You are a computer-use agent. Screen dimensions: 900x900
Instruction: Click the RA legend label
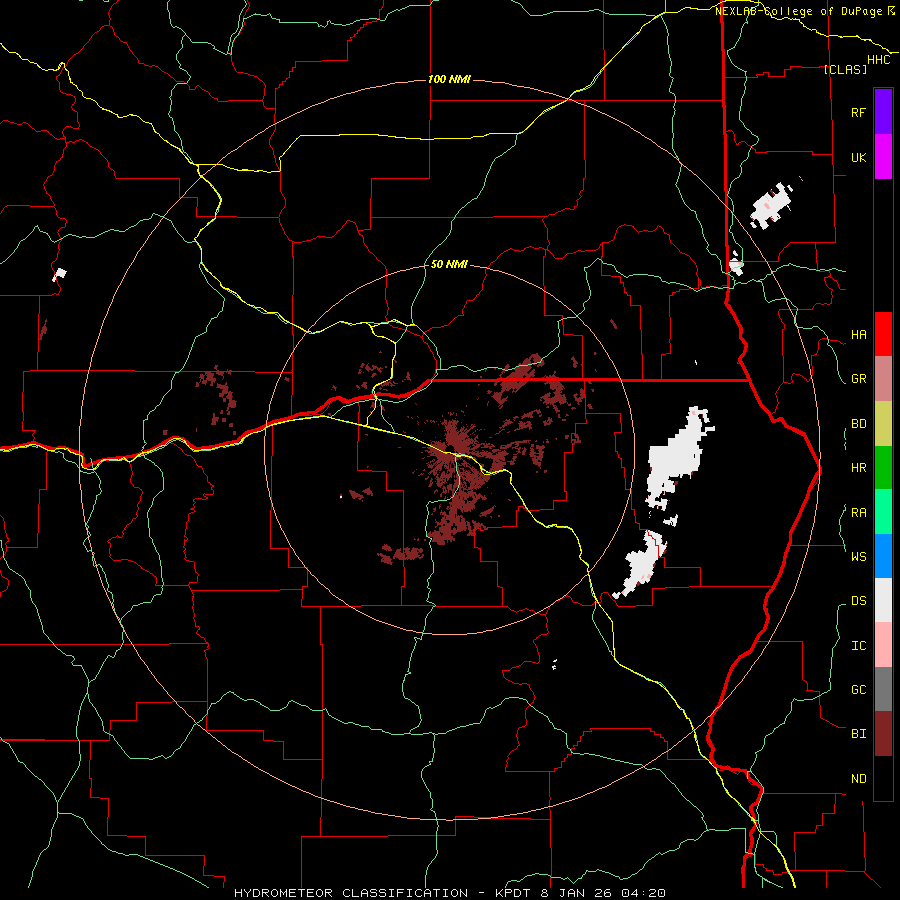pos(858,513)
